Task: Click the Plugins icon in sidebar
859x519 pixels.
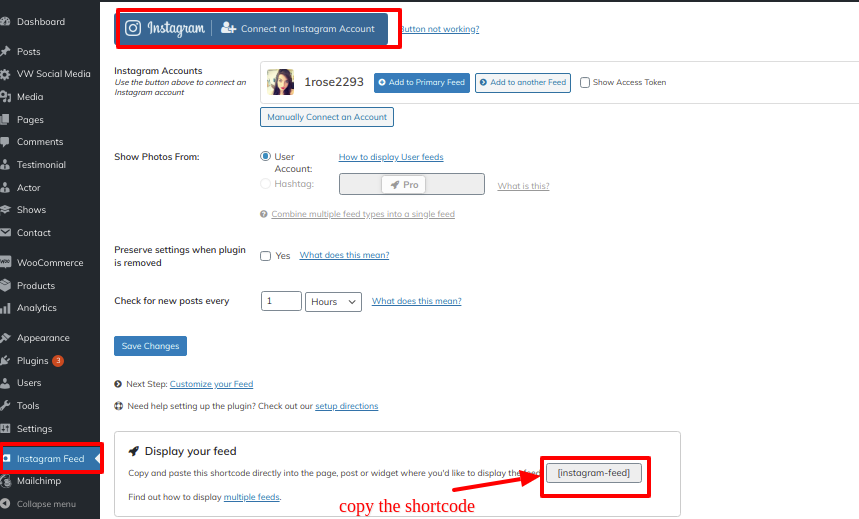Action: [x=6, y=360]
